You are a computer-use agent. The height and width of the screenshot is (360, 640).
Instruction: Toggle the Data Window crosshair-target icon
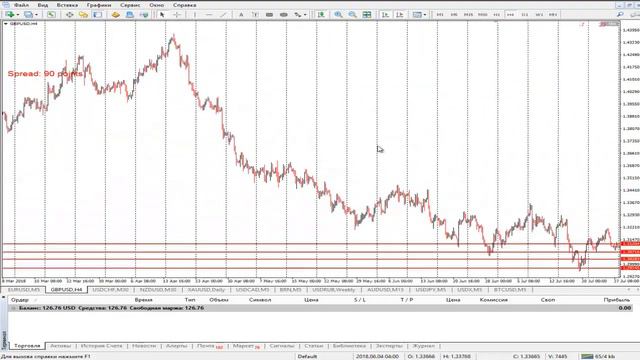[70, 15]
